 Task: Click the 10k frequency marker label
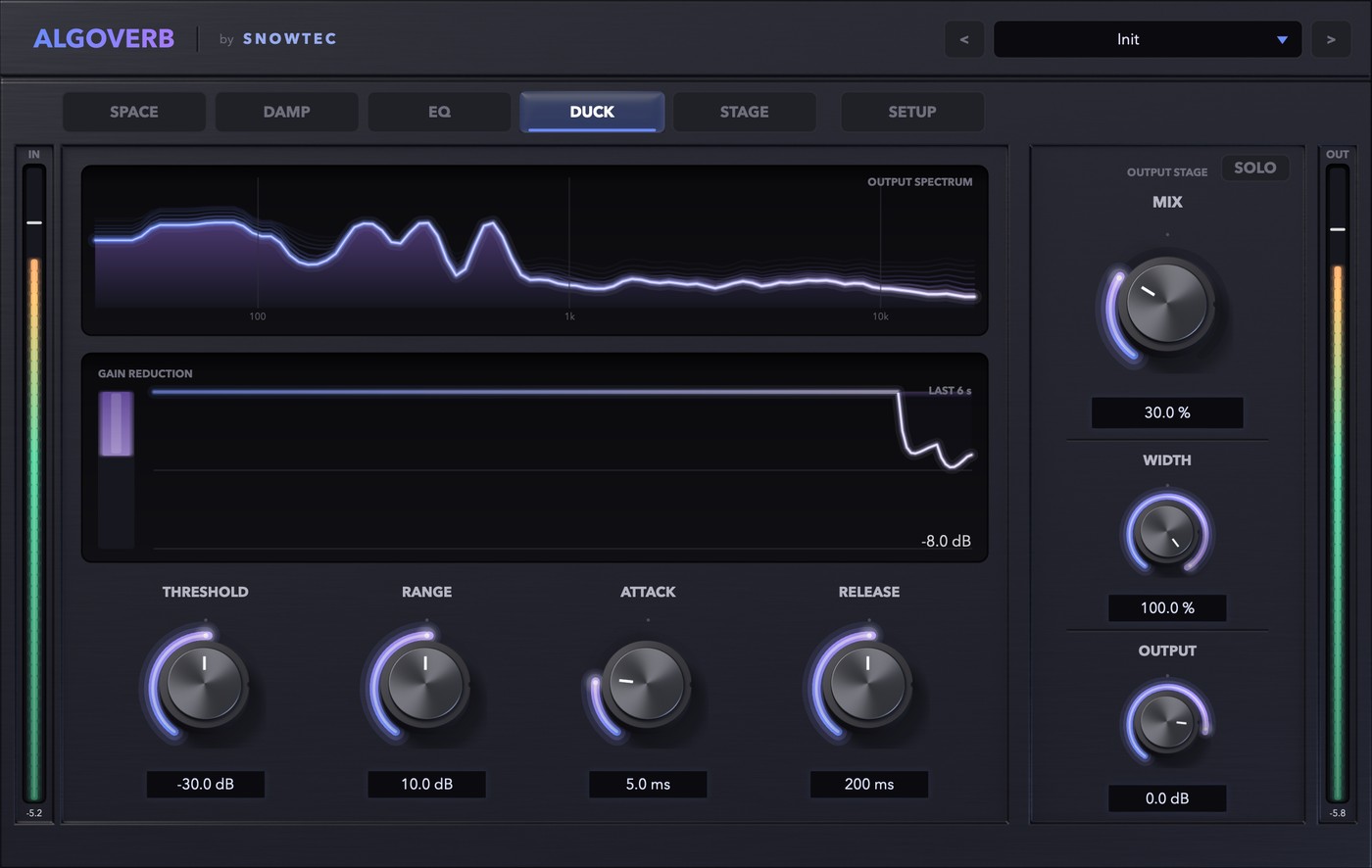pos(880,316)
